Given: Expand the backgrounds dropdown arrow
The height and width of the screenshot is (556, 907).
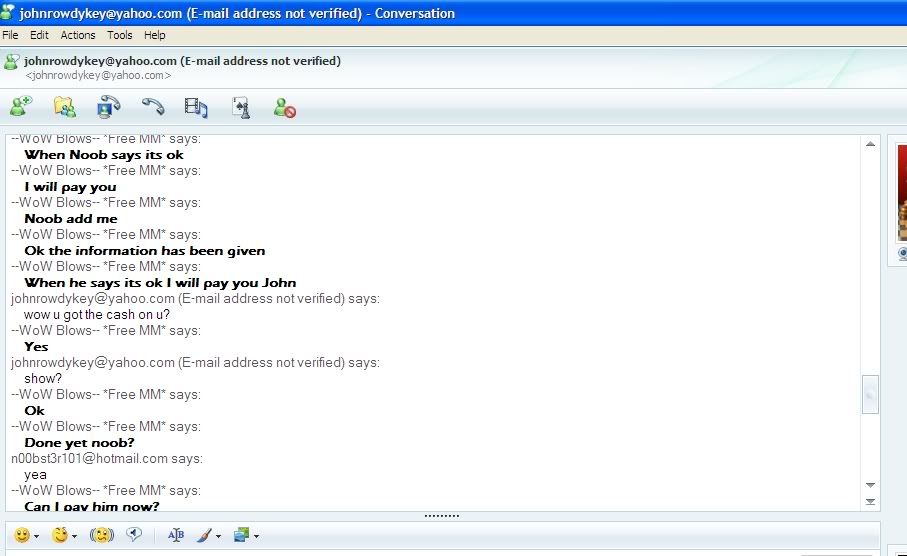Looking at the screenshot, I should (256, 536).
